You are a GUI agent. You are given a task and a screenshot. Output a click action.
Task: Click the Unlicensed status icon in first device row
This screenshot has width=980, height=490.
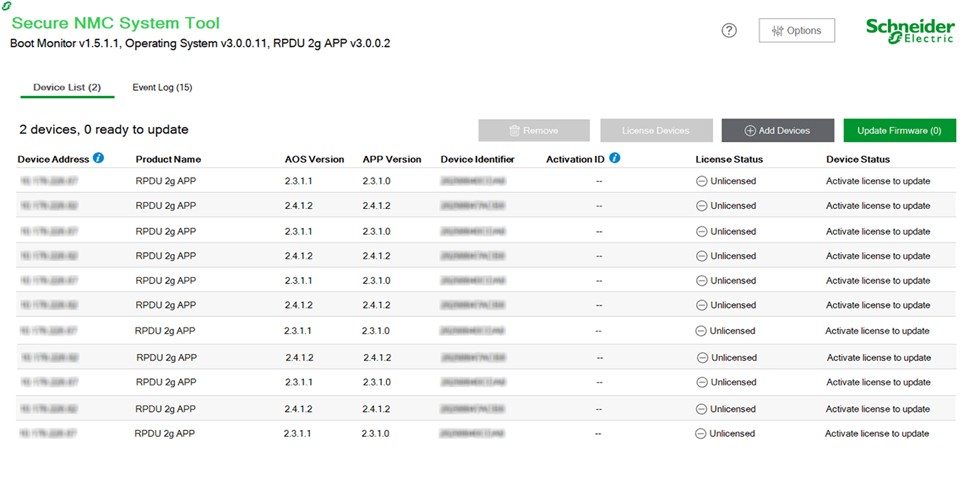coord(702,181)
